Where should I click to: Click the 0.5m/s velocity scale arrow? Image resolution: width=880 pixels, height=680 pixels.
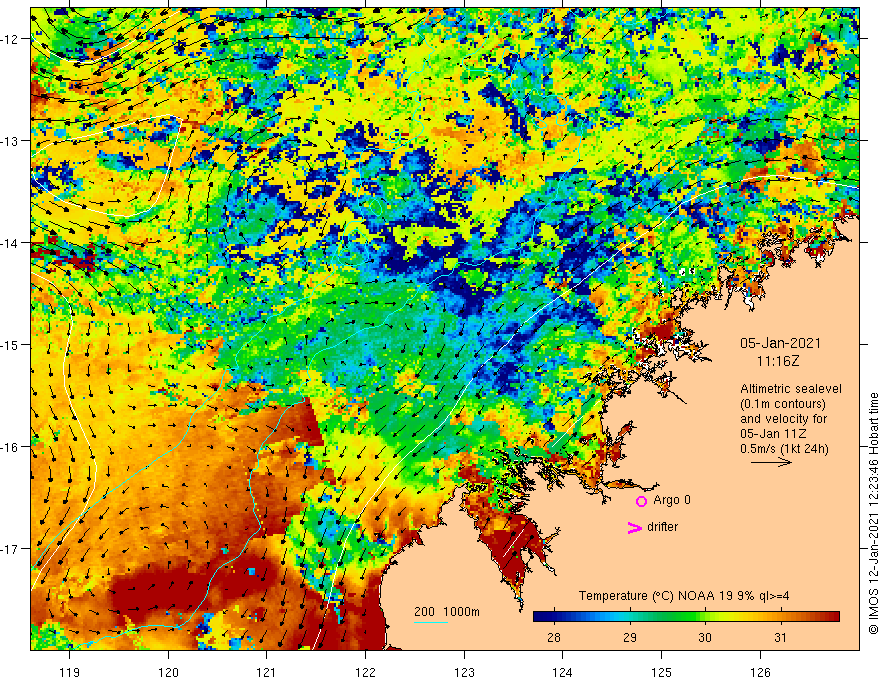point(771,462)
